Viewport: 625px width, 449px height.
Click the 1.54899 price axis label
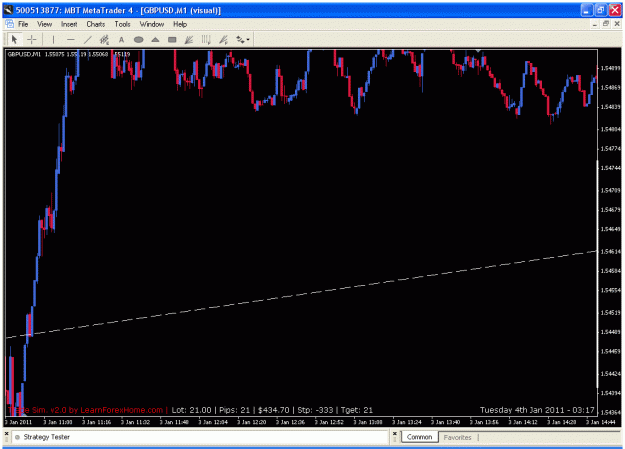click(x=610, y=68)
